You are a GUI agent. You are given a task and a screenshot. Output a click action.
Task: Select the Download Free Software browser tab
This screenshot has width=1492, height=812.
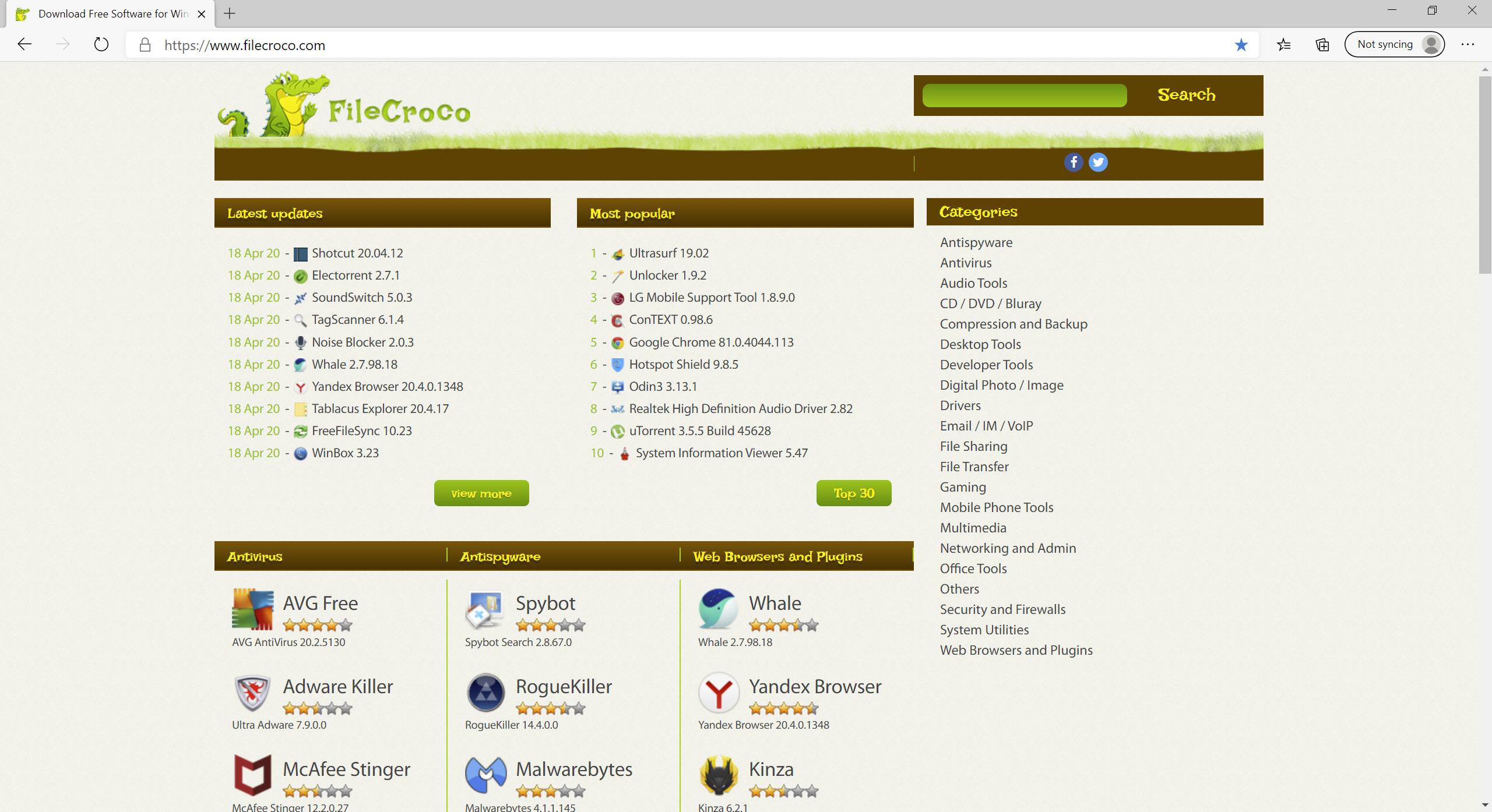110,14
